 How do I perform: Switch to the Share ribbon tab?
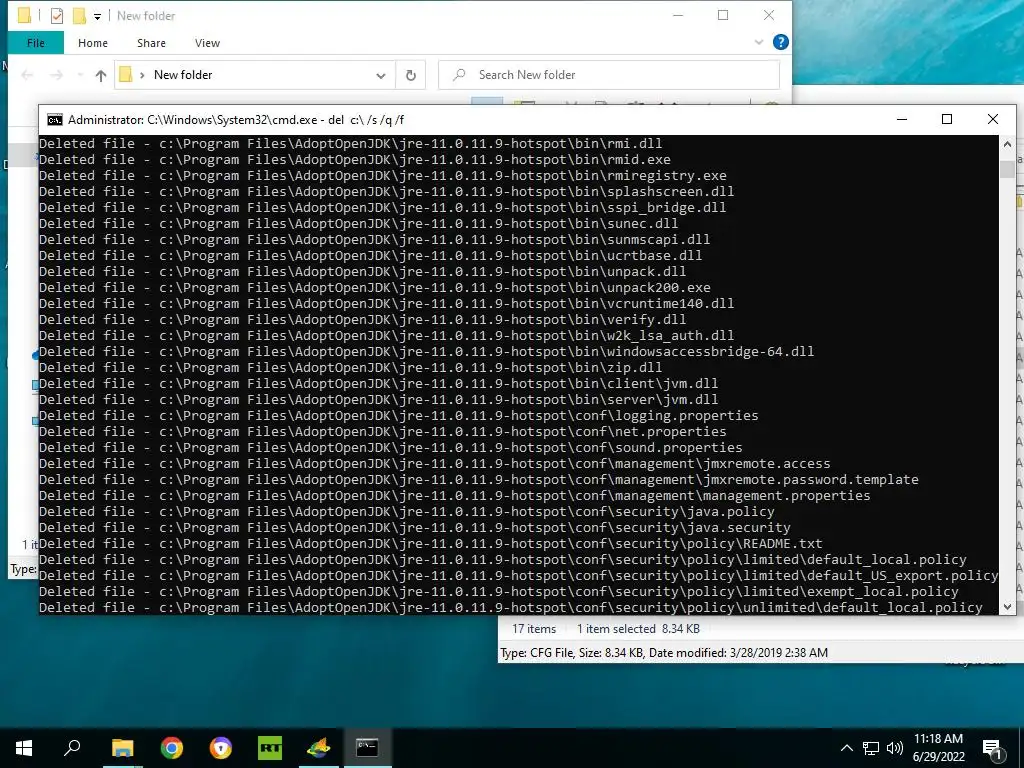click(151, 43)
